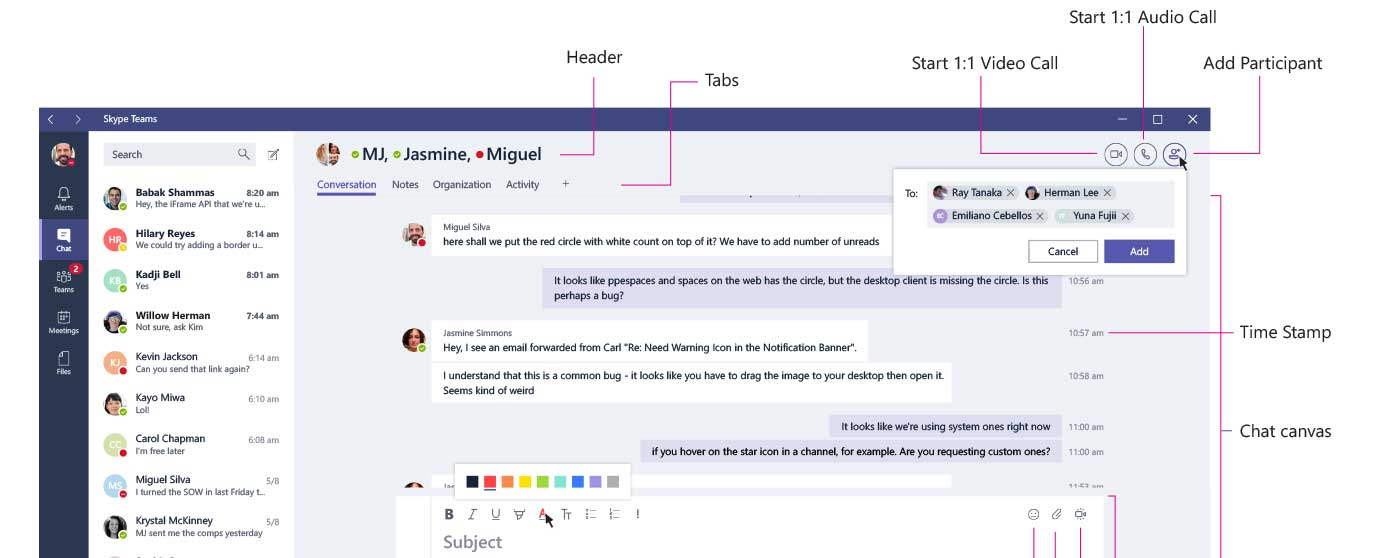Pick the gray color swatch

[613, 482]
